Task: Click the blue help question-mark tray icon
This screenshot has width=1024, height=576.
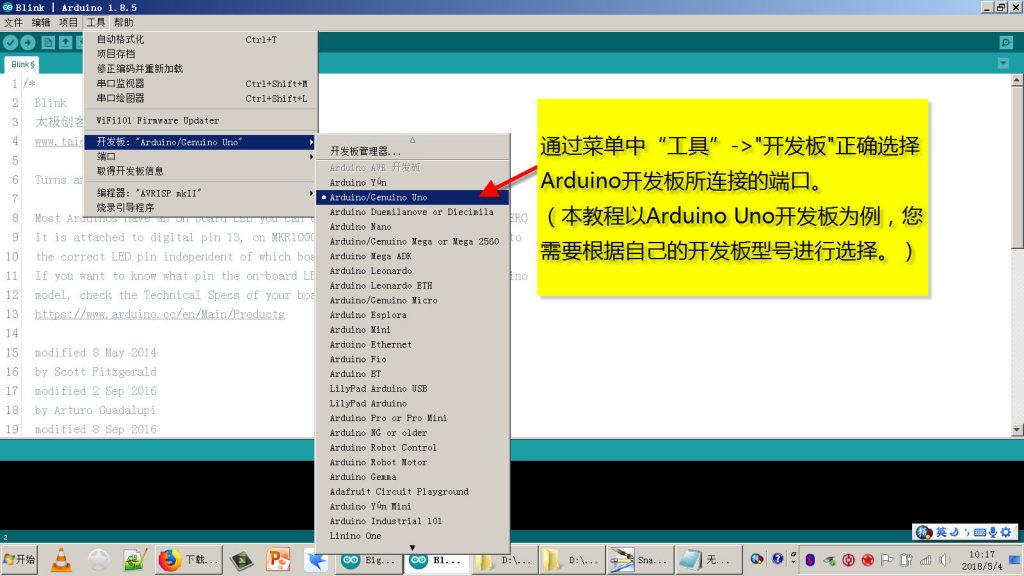Action: [x=777, y=559]
